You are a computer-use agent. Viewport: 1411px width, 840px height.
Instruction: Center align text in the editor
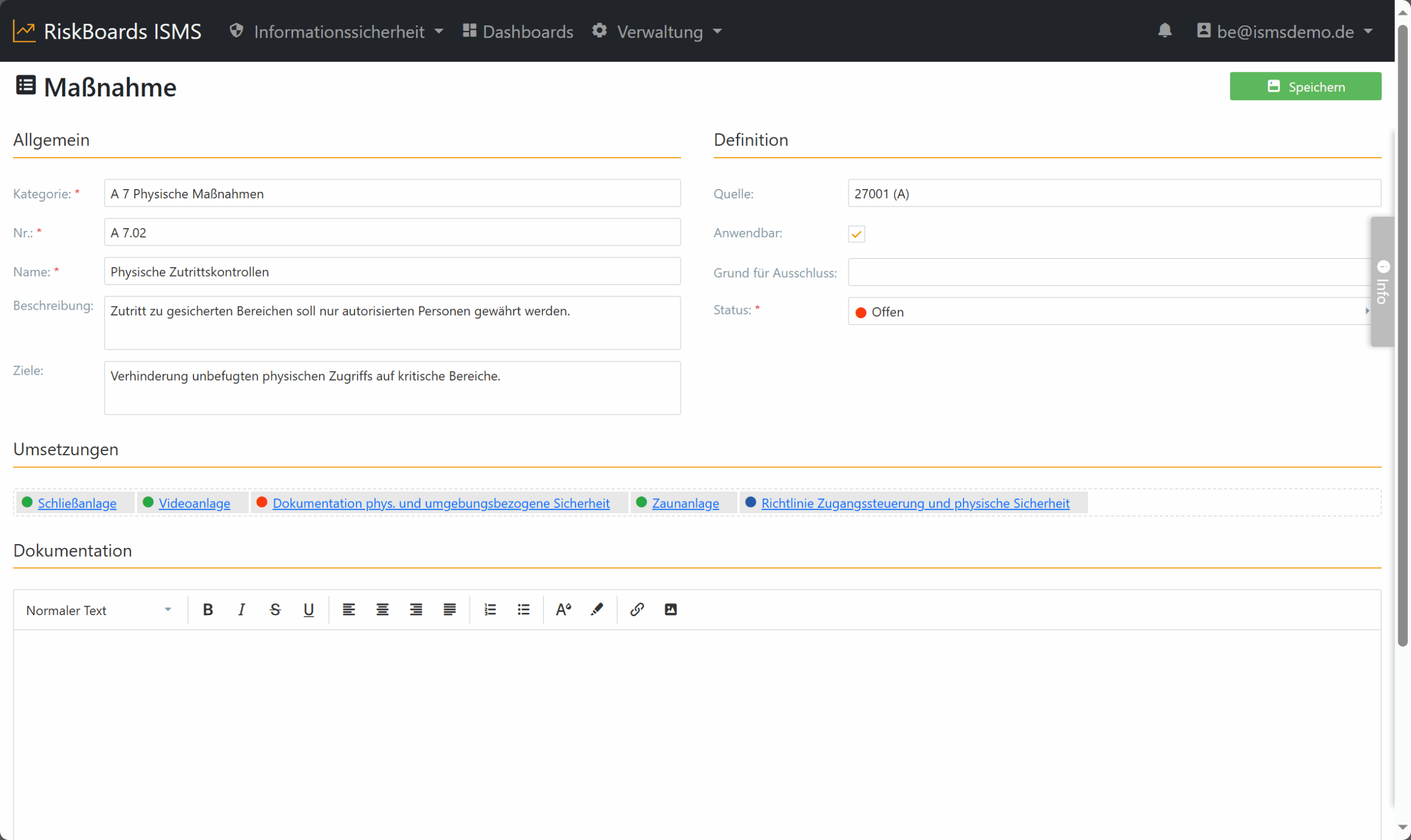(x=383, y=610)
